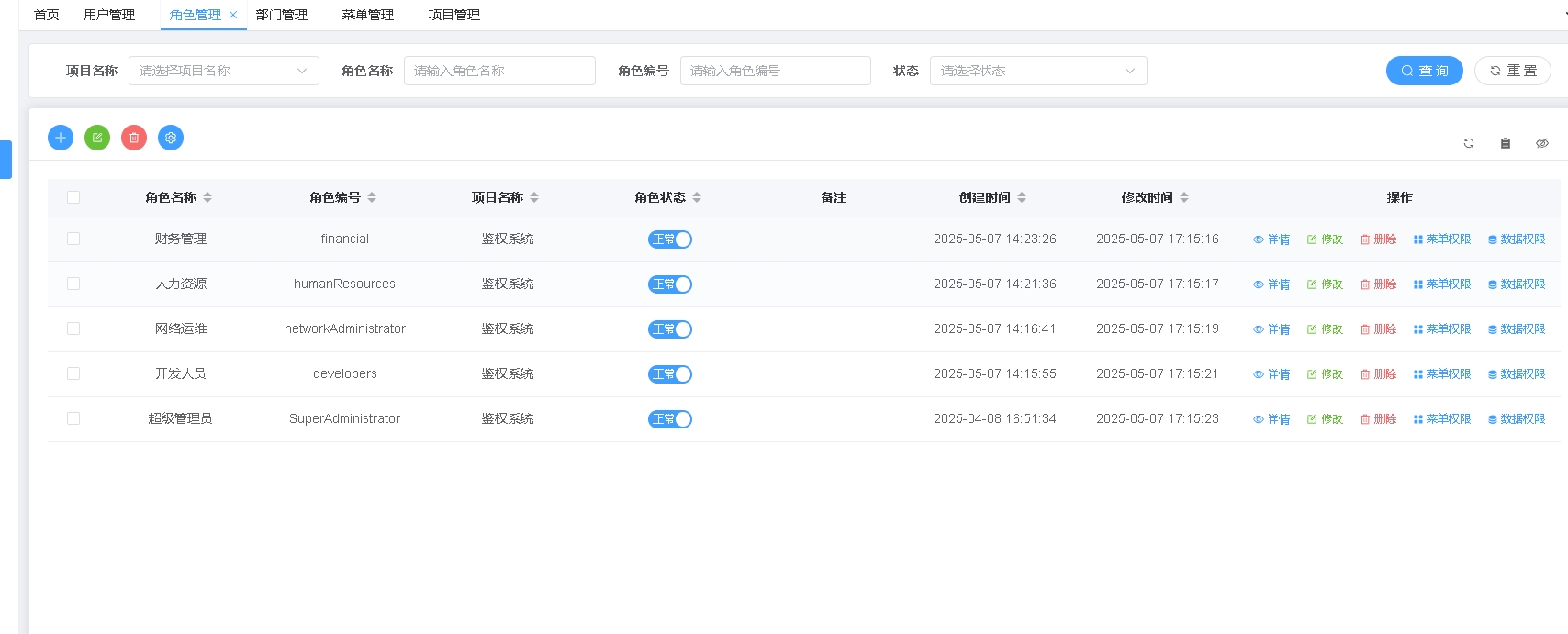This screenshot has height=634, width=1568.
Task: Click the clipboard icon above the table
Action: (x=1506, y=143)
